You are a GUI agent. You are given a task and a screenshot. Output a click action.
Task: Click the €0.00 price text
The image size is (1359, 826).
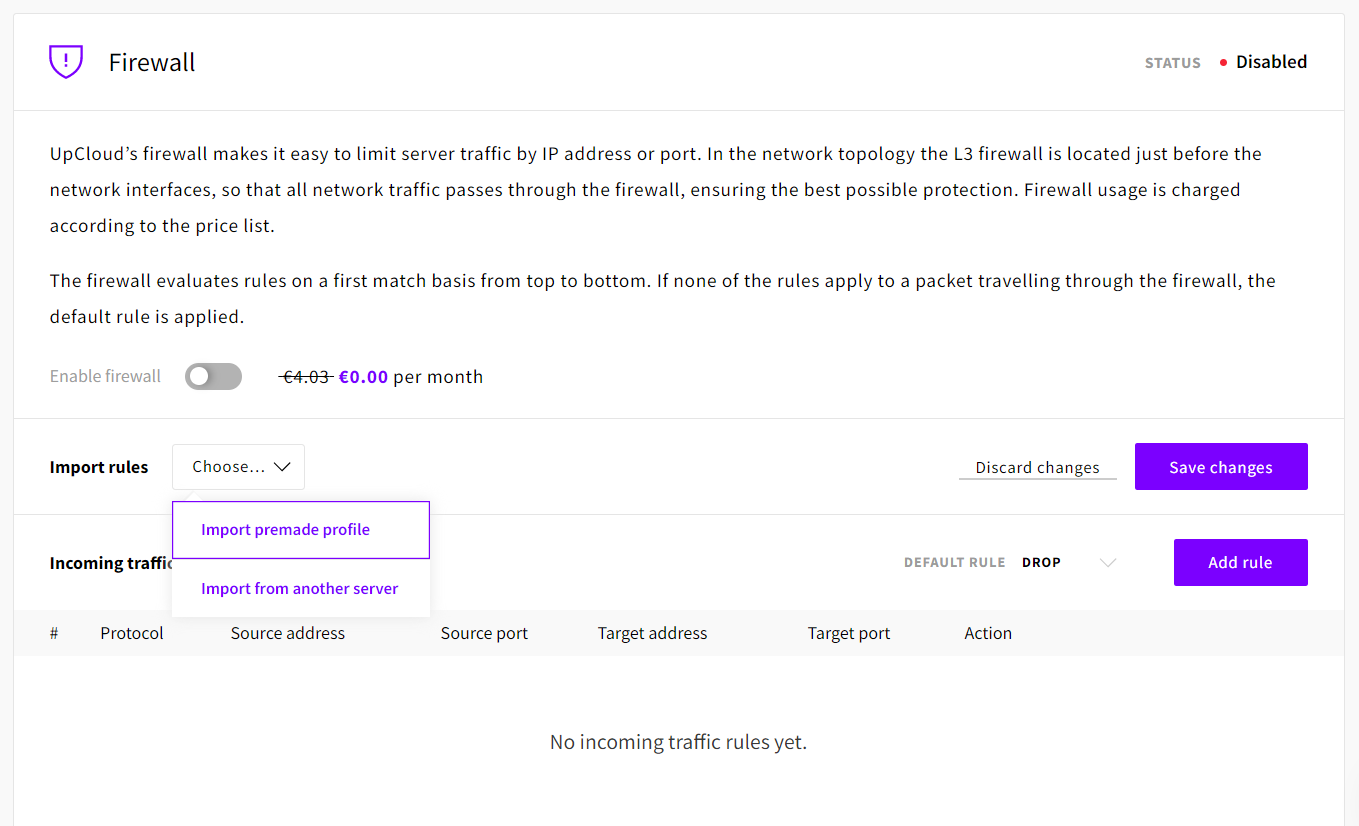(363, 377)
